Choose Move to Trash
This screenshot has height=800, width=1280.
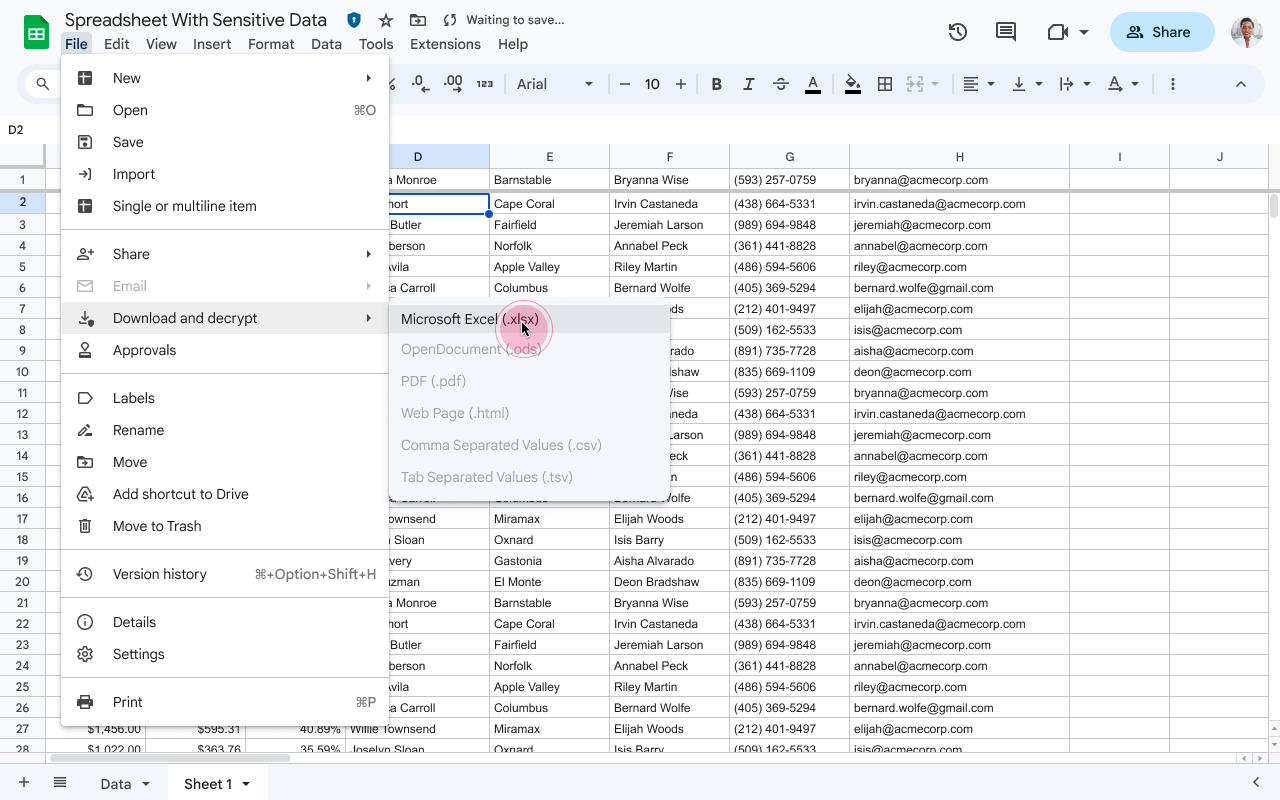225,526
